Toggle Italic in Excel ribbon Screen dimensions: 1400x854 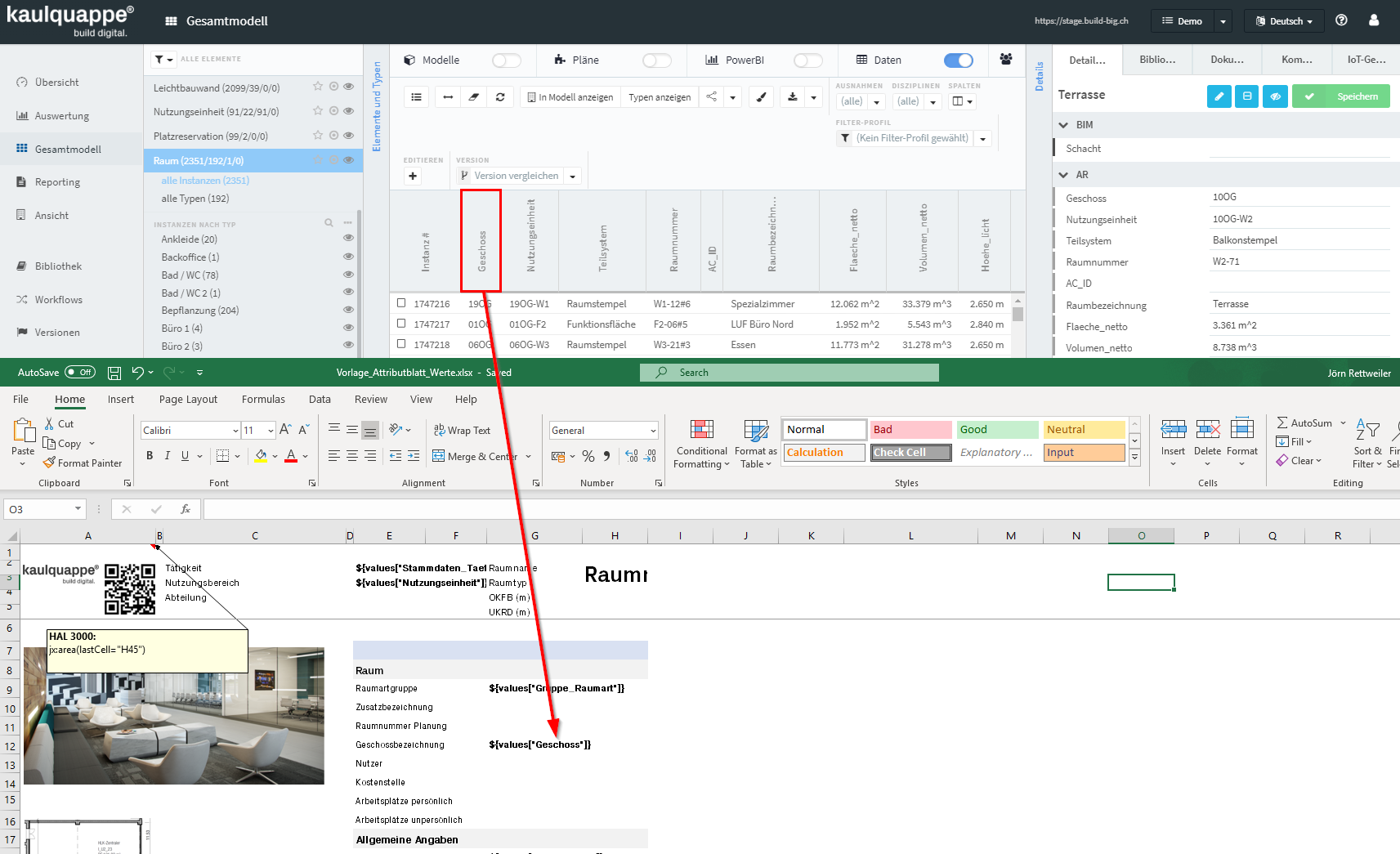pos(168,456)
